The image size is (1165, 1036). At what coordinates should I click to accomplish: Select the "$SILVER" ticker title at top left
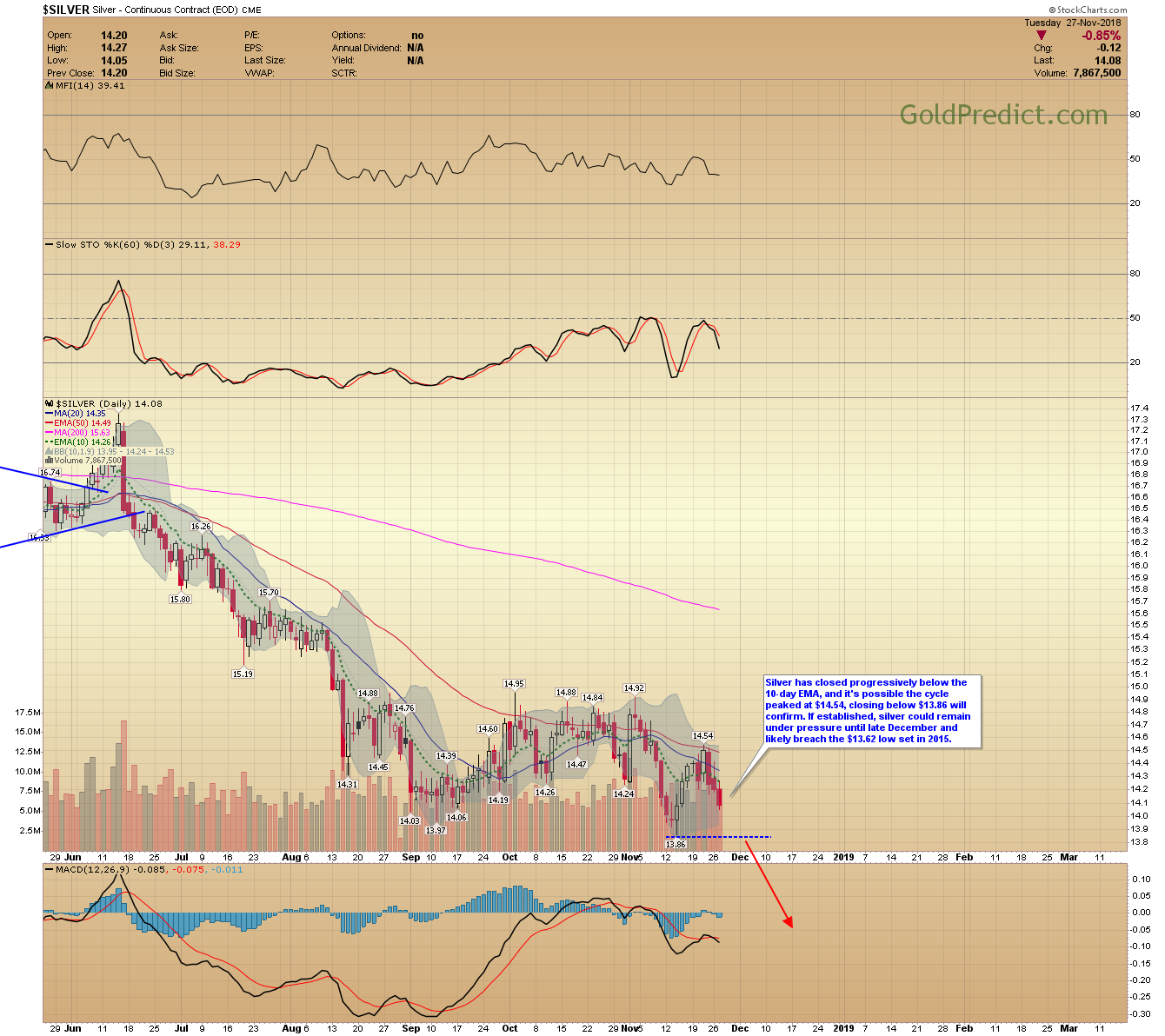(x=66, y=10)
